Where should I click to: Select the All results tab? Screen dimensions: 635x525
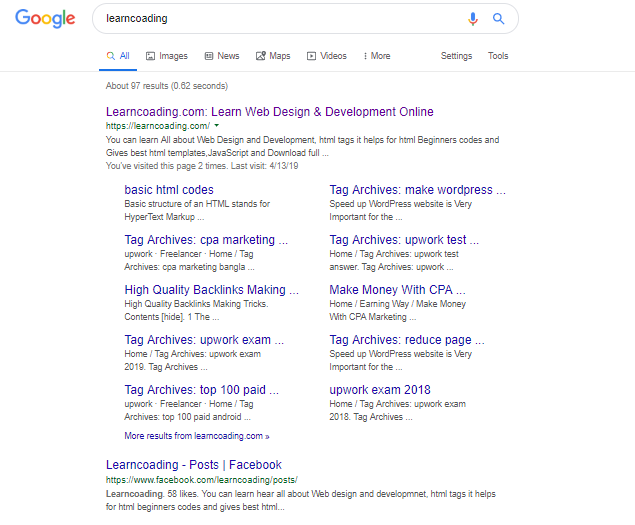(118, 56)
